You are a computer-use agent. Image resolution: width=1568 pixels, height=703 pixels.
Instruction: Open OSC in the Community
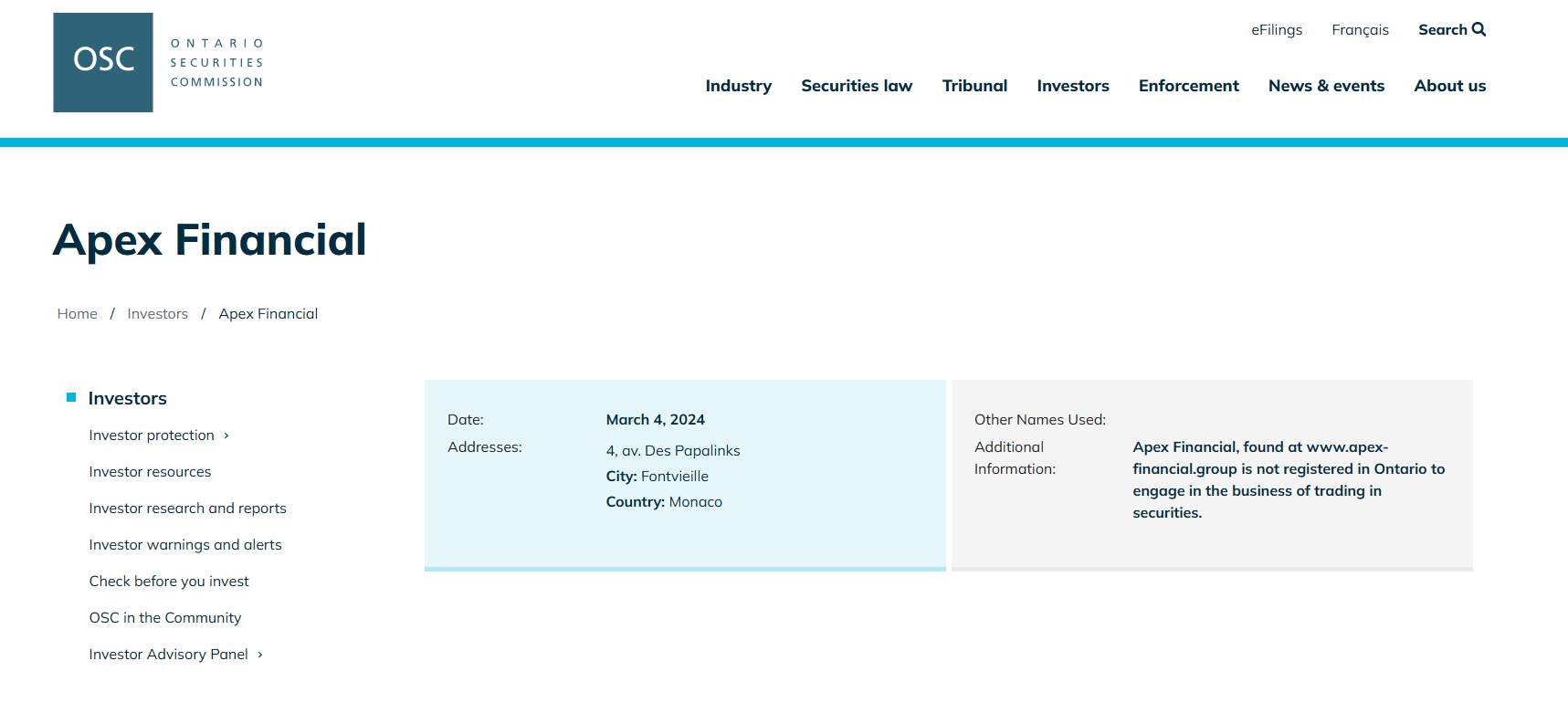[x=165, y=618]
